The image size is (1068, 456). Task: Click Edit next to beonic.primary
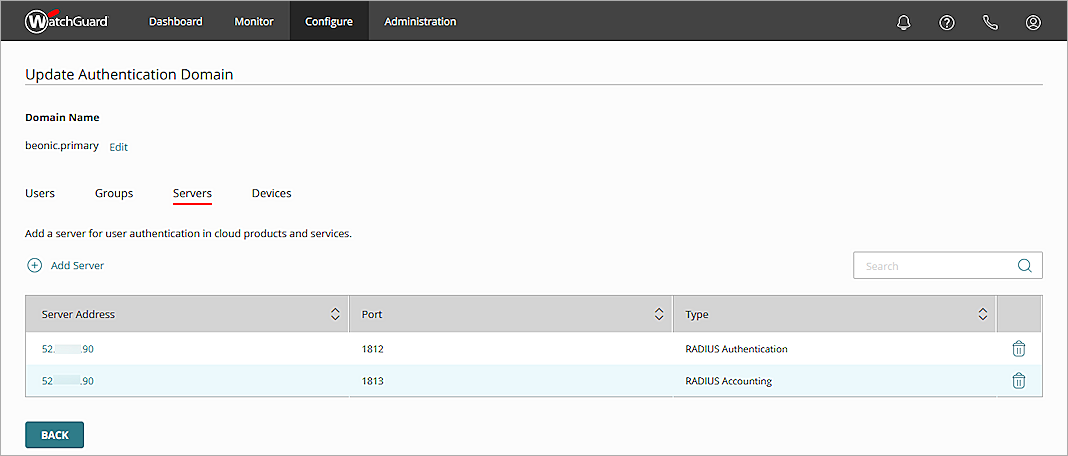coord(118,147)
